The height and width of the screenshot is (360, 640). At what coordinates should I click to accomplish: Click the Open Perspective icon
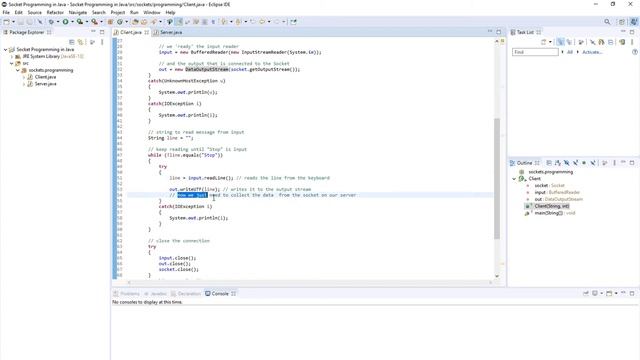click(622, 22)
